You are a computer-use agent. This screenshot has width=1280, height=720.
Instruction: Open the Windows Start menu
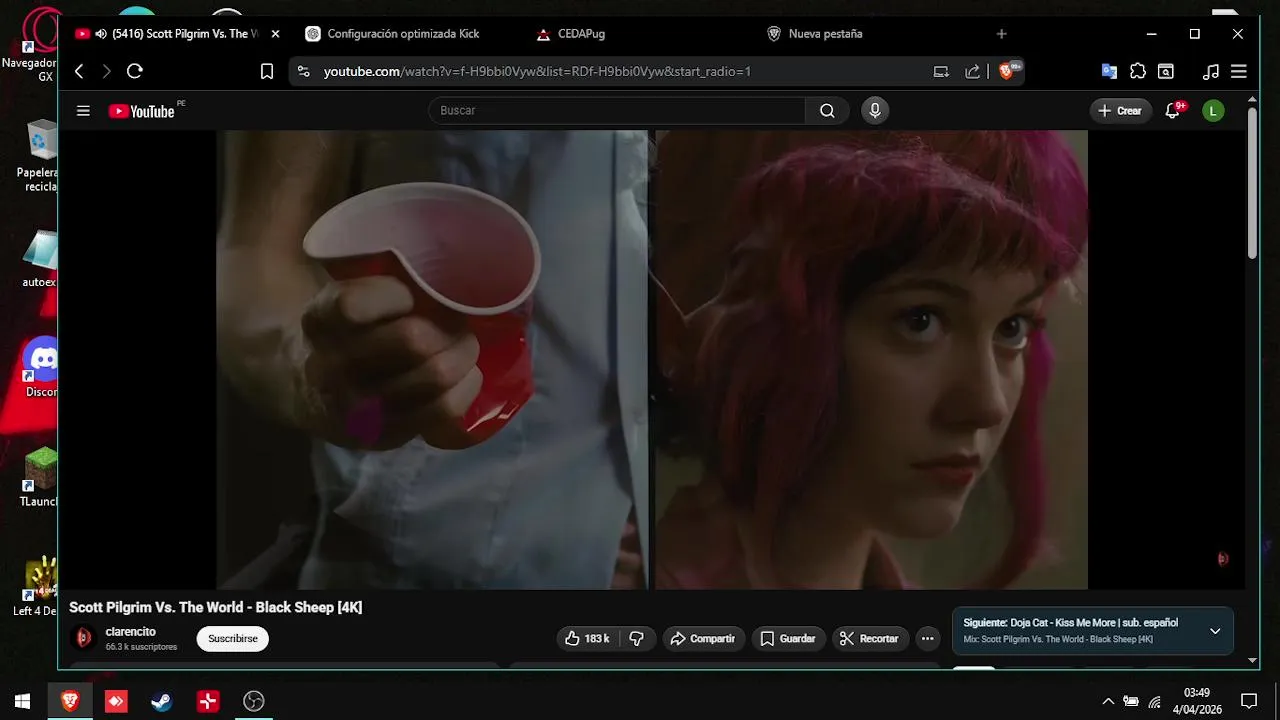(22, 701)
